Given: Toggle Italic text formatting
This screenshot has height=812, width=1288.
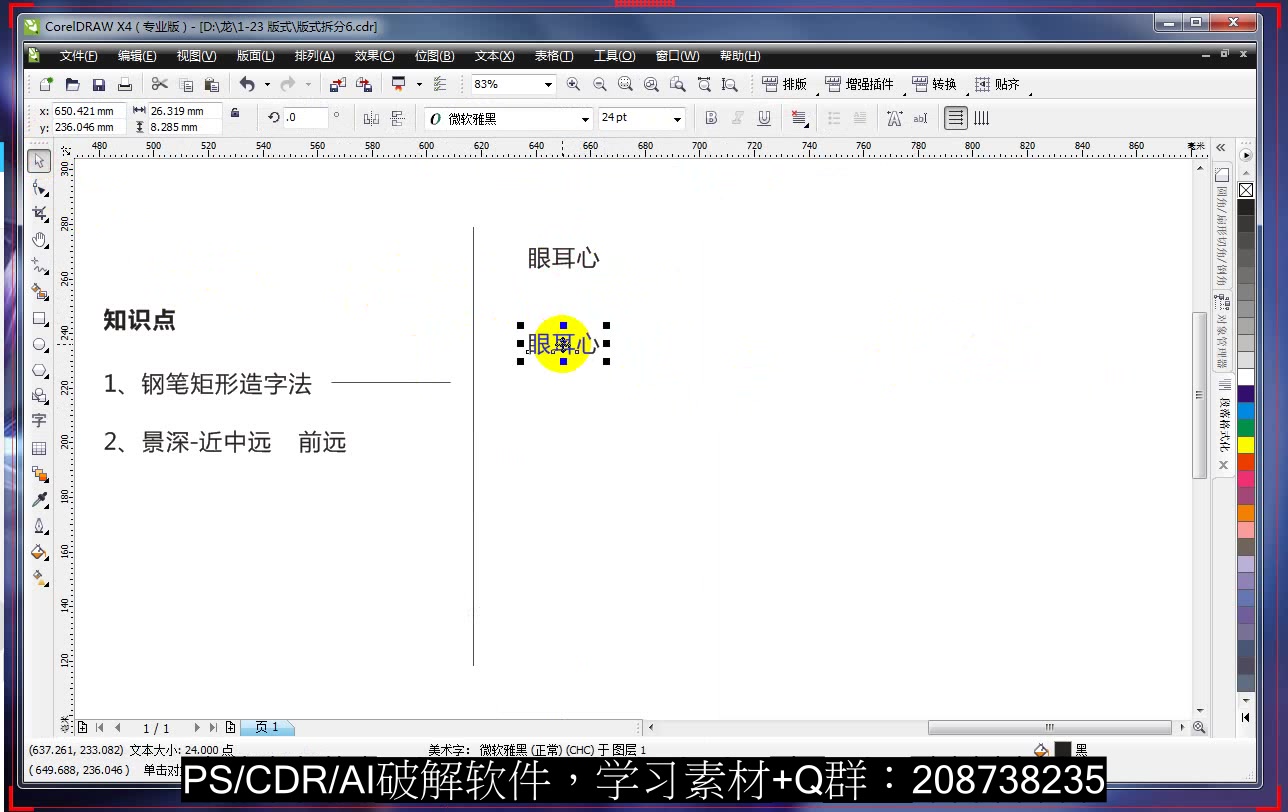Looking at the screenshot, I should coord(738,118).
